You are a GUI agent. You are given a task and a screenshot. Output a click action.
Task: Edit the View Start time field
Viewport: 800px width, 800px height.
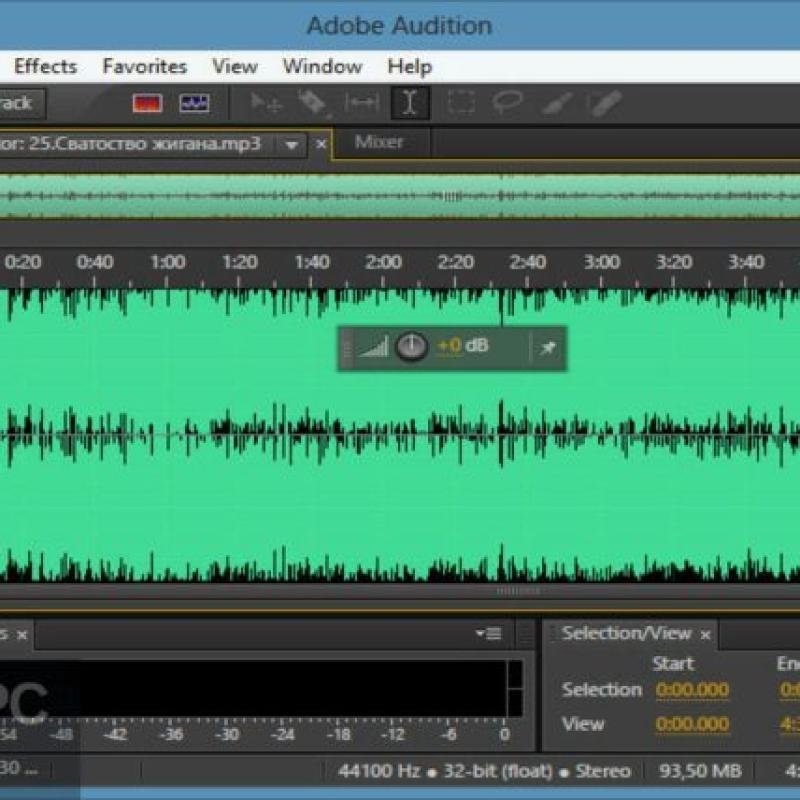(x=692, y=724)
